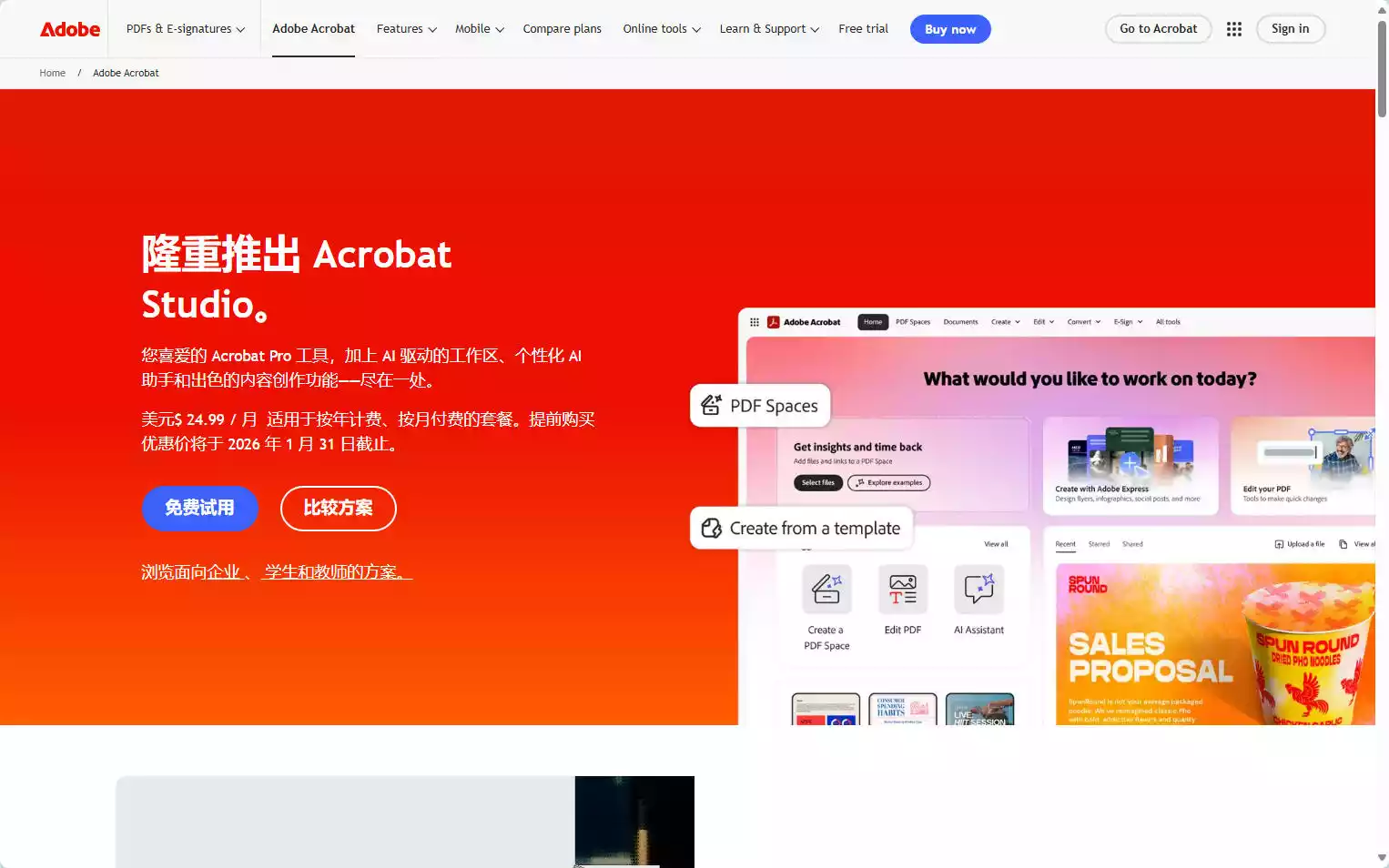The image size is (1389, 868).
Task: Click the Create a PDF Space icon
Action: [826, 589]
